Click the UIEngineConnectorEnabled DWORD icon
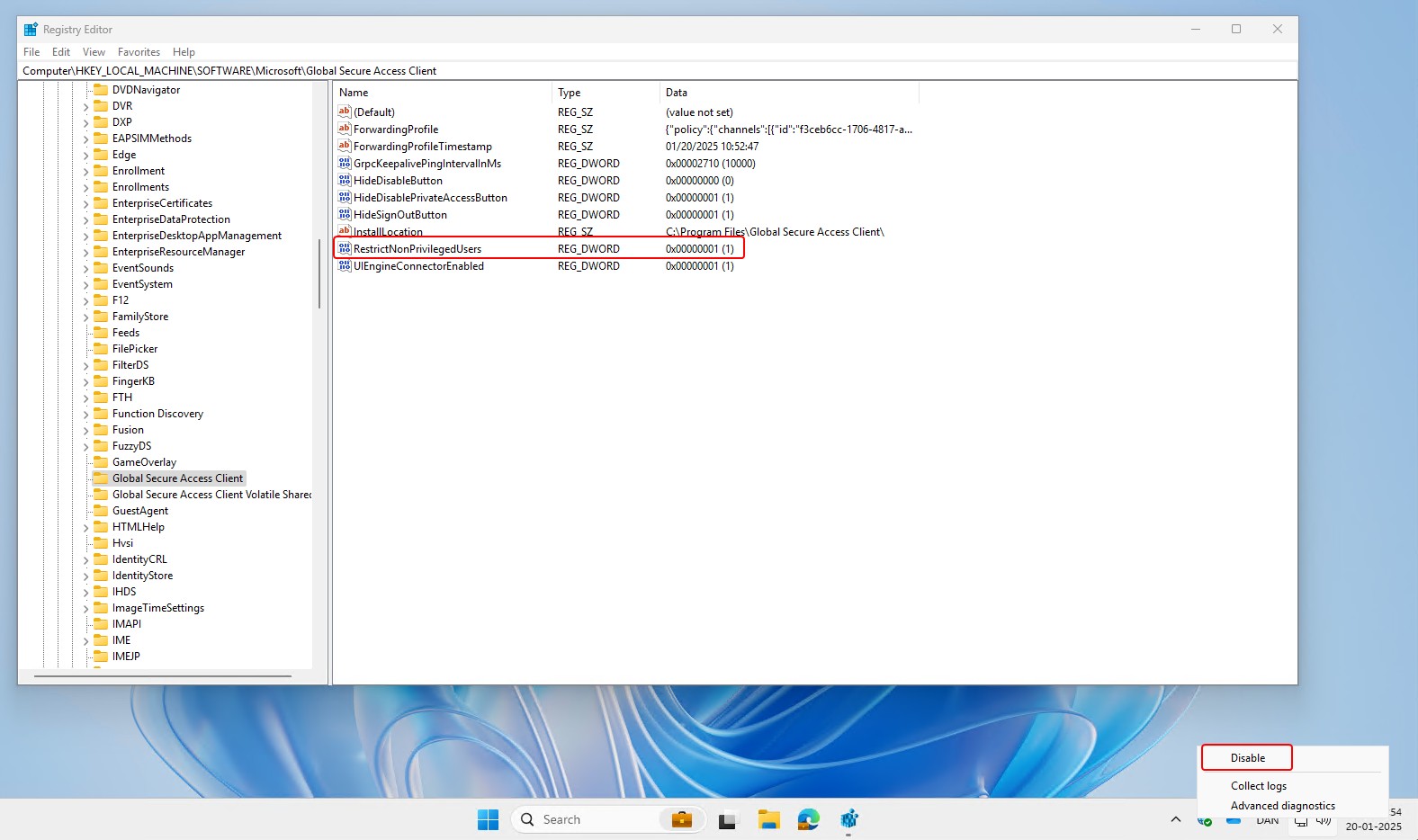This screenshot has width=1418, height=840. (345, 265)
